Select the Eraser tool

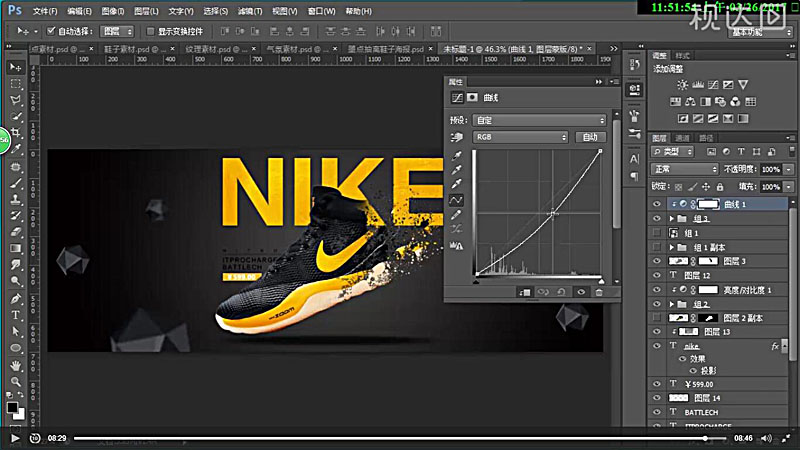(x=16, y=232)
